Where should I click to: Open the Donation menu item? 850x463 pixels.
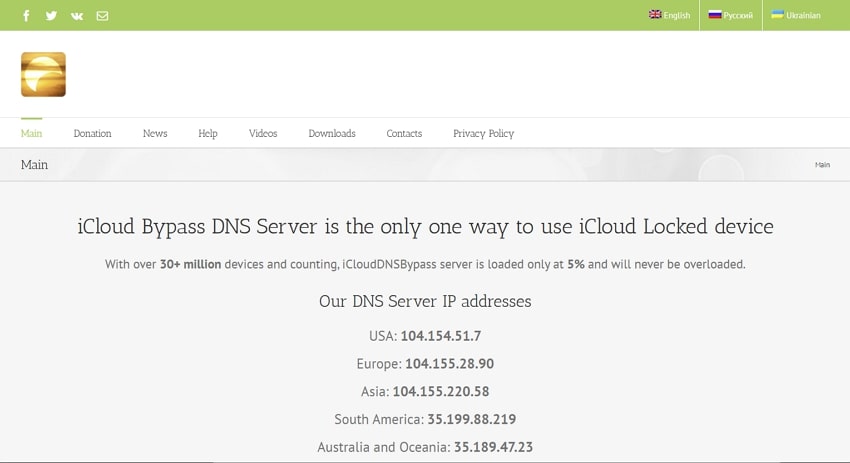coord(93,133)
